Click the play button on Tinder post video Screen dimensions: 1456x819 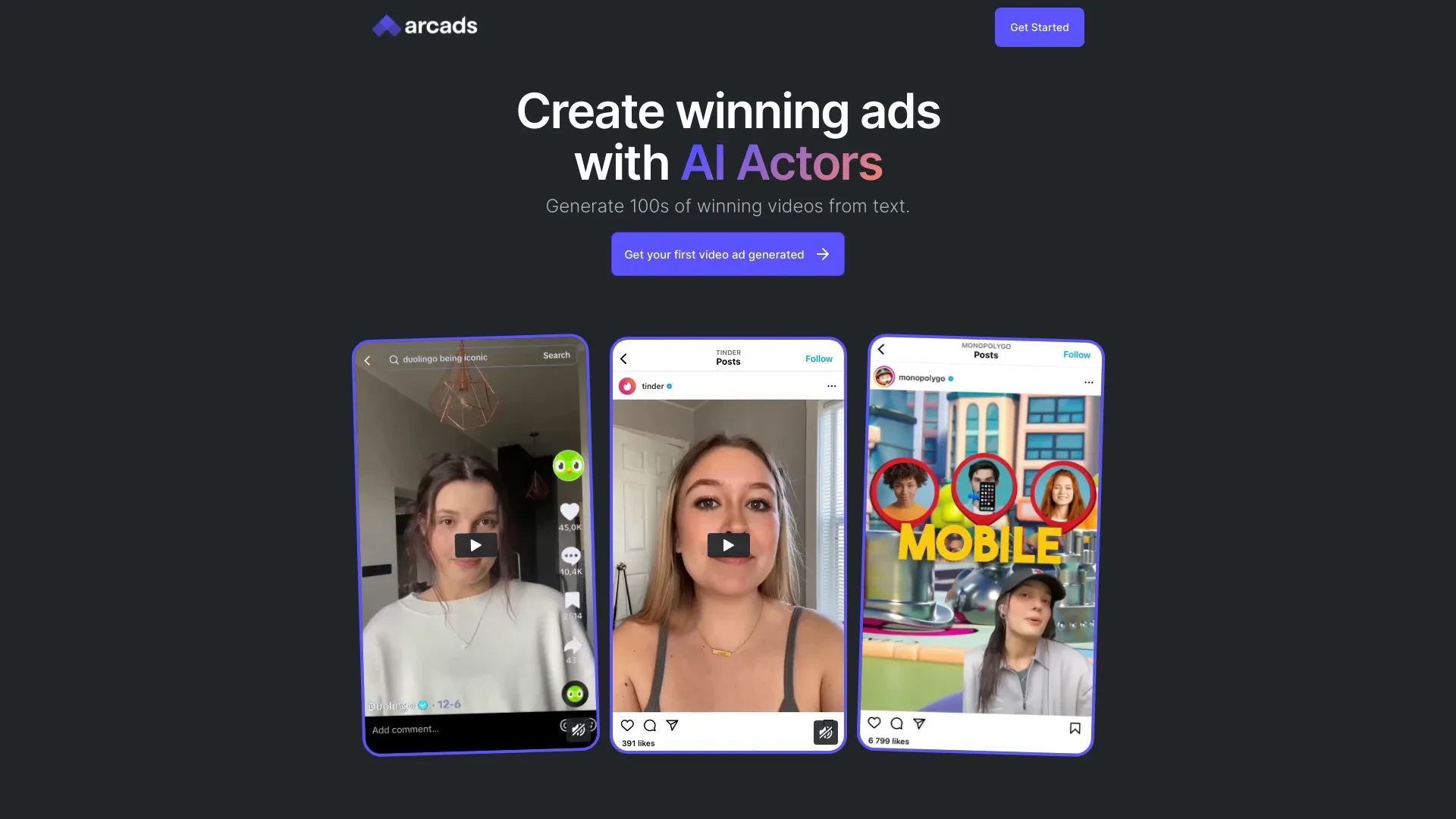coord(728,544)
